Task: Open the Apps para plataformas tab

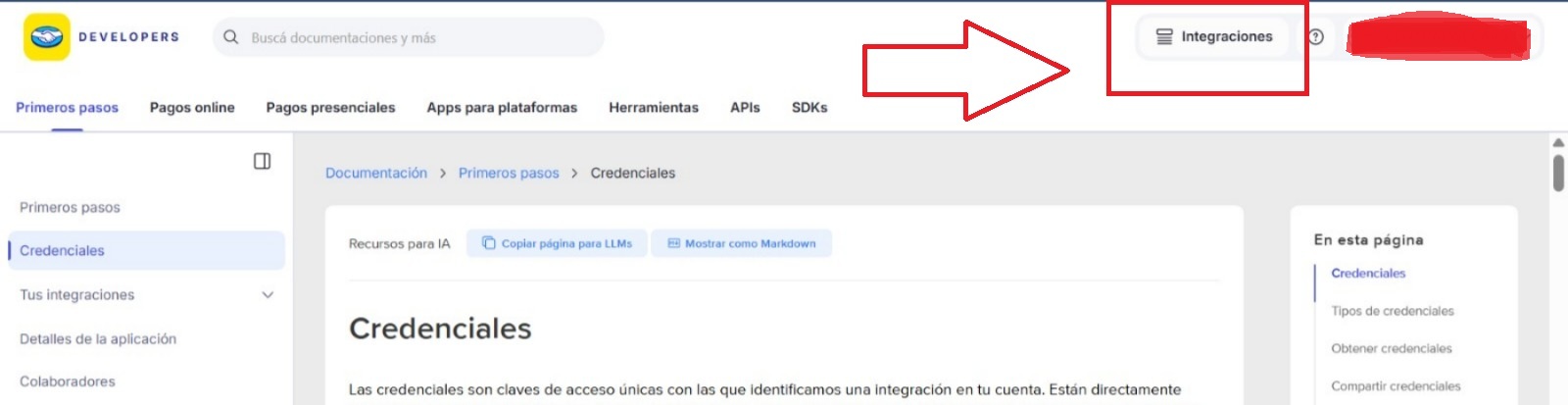Action: coord(502,108)
